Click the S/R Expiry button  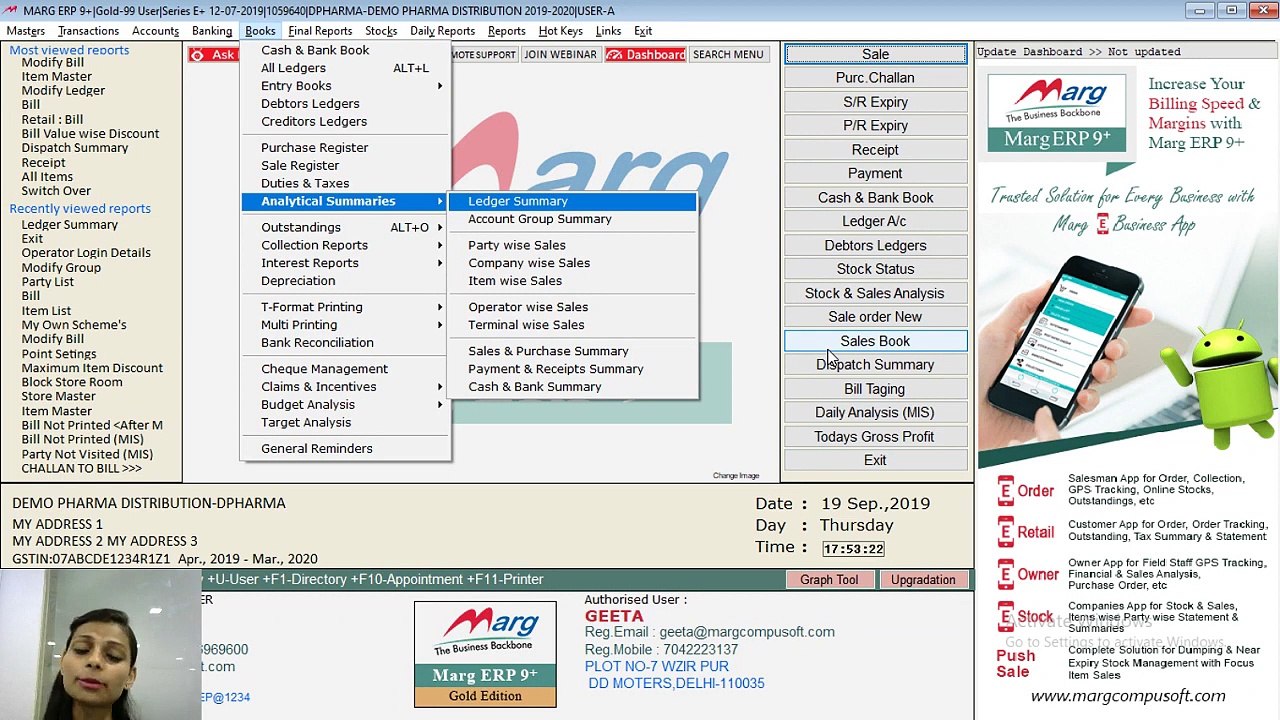[x=875, y=102]
